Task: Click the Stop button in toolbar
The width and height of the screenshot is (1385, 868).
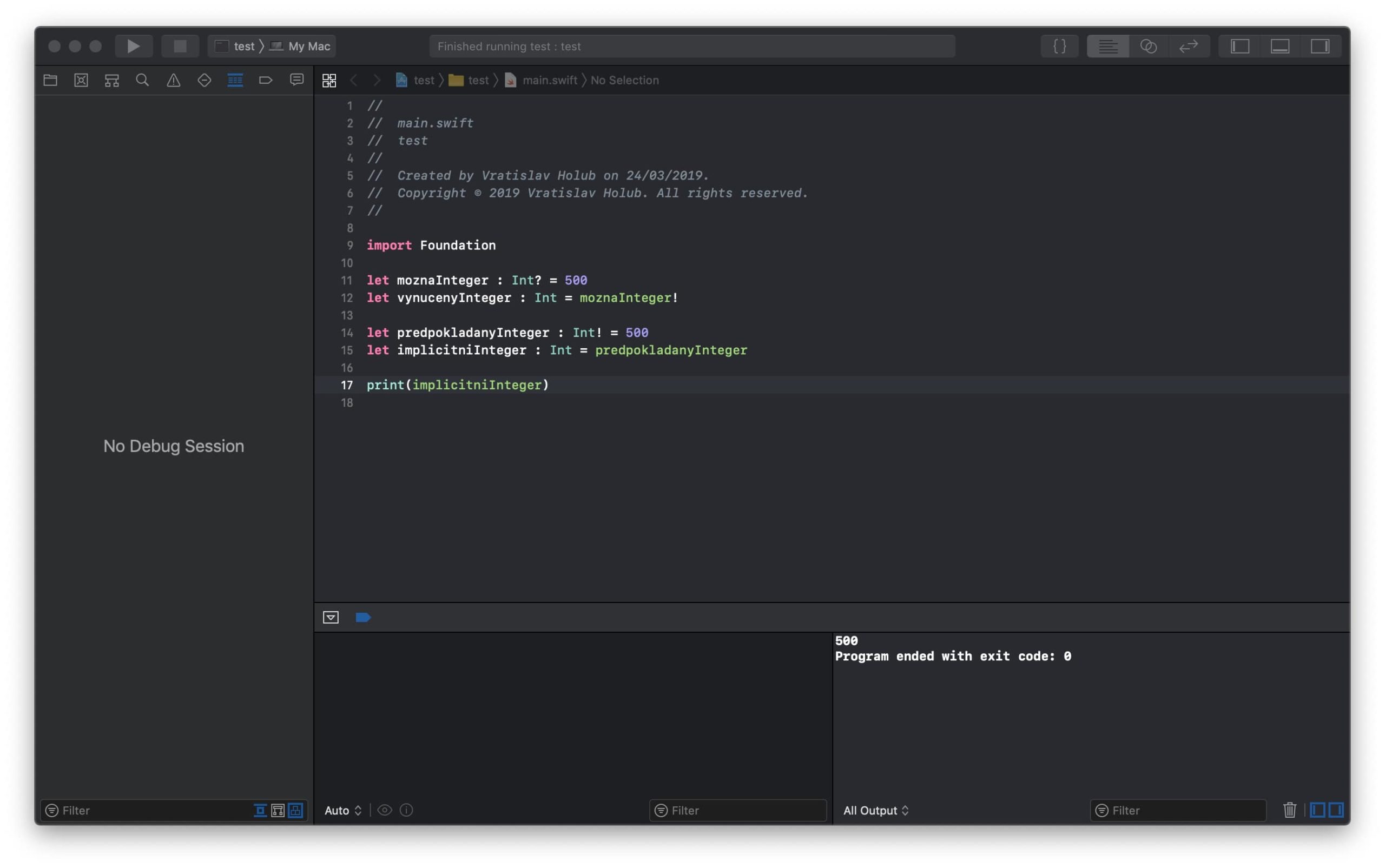Action: (180, 46)
